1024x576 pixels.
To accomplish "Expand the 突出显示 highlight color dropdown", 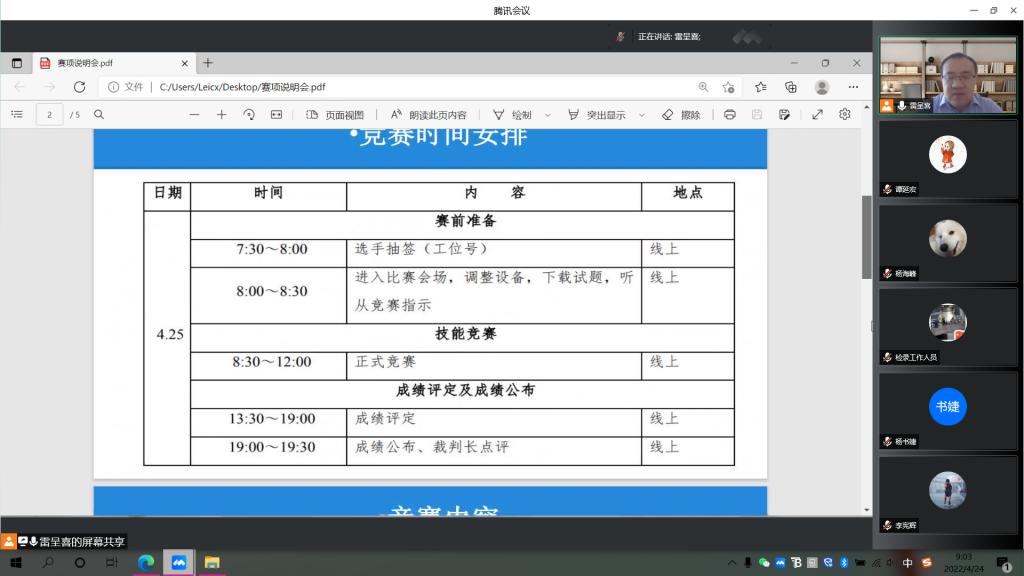I will [x=640, y=115].
